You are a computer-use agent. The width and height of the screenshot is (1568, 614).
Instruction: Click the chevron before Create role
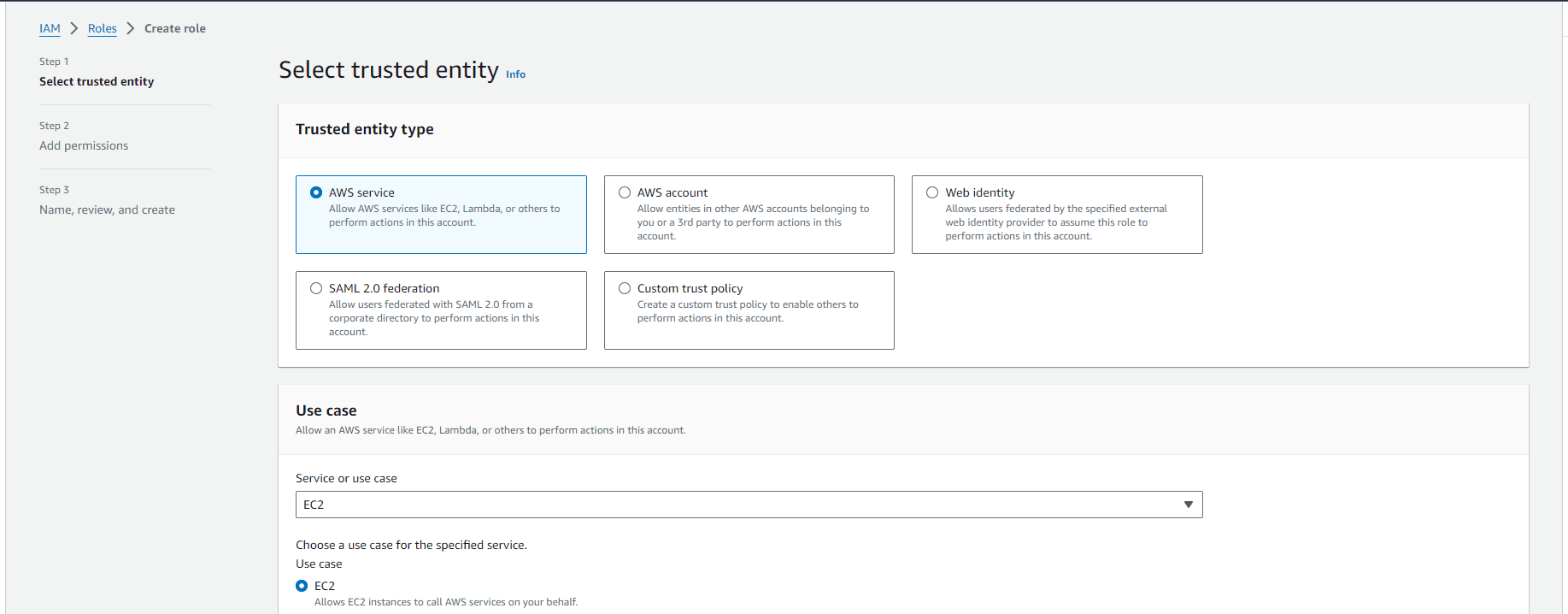tap(131, 28)
